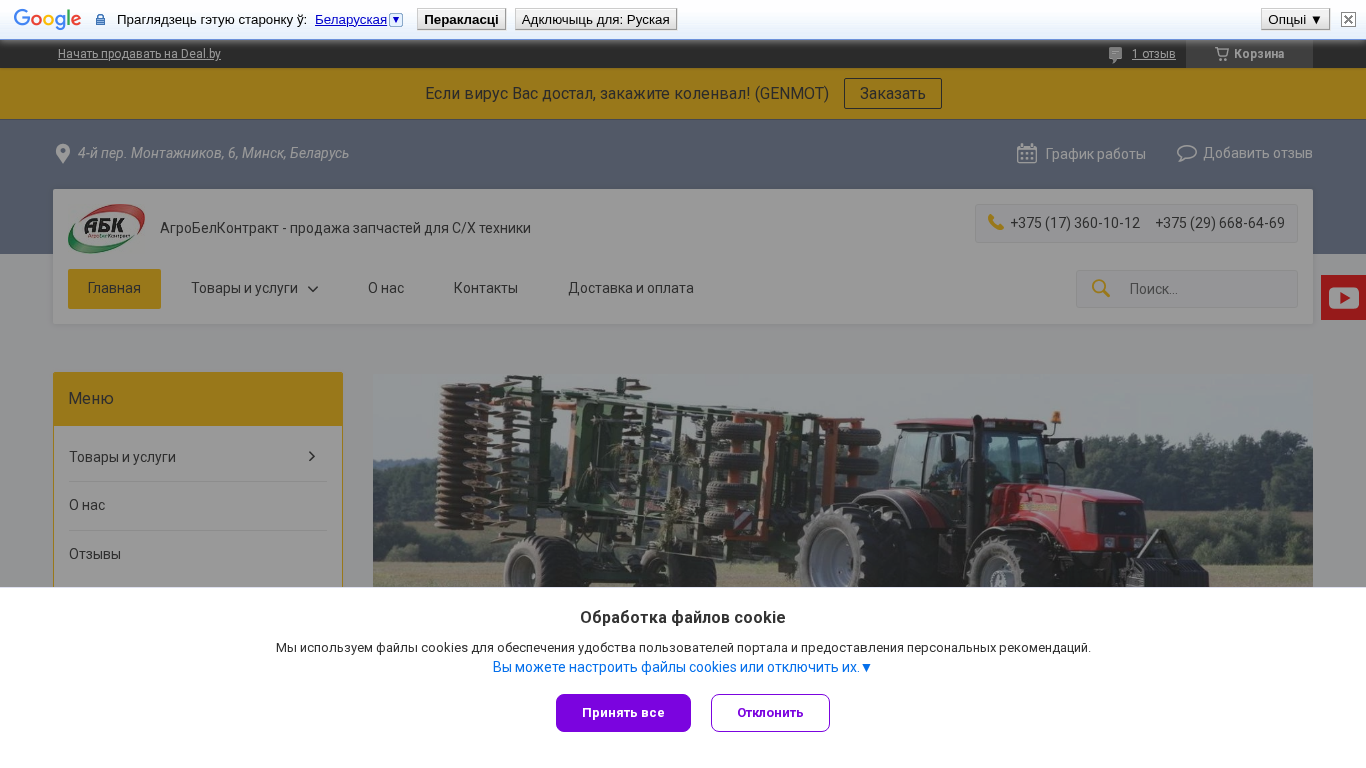Open Товары и услуги in sidebar menu

[x=122, y=457]
